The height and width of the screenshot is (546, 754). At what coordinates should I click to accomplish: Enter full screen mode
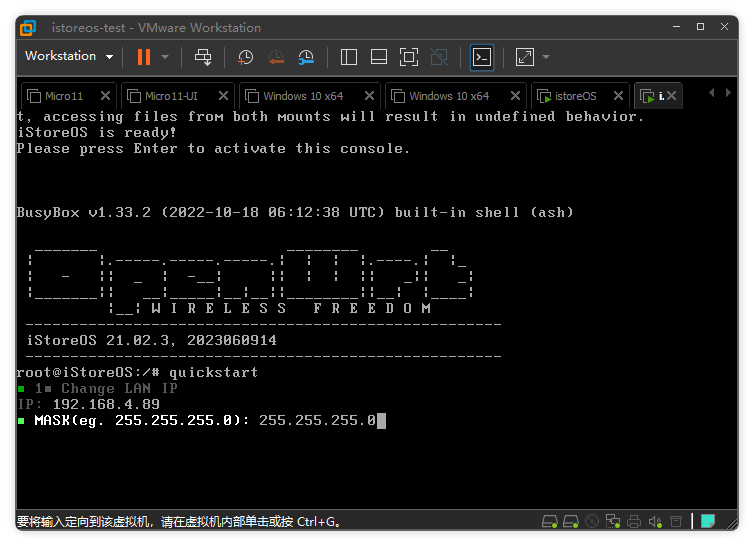(409, 57)
